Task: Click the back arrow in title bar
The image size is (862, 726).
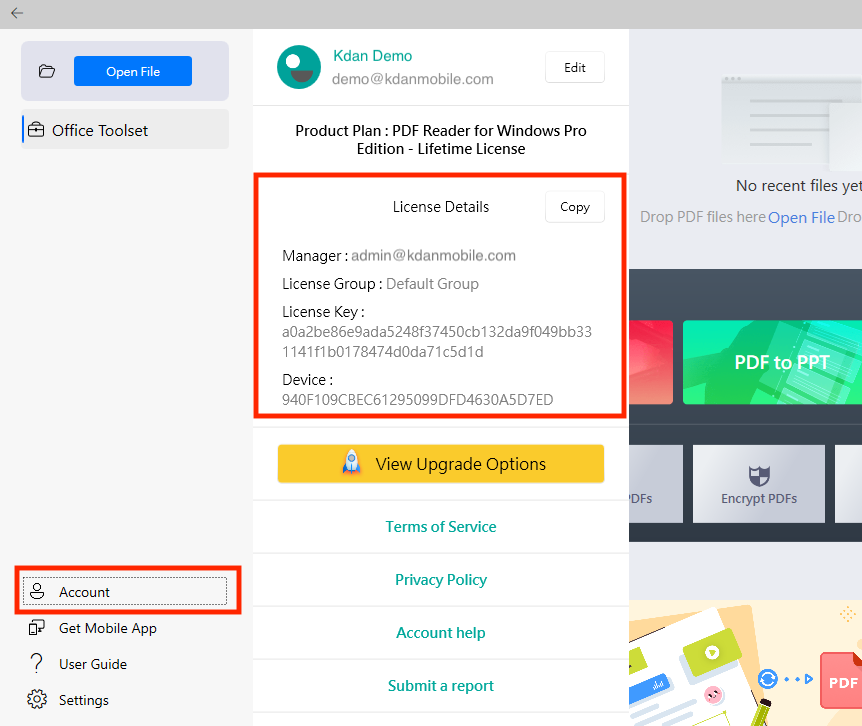Action: [17, 13]
